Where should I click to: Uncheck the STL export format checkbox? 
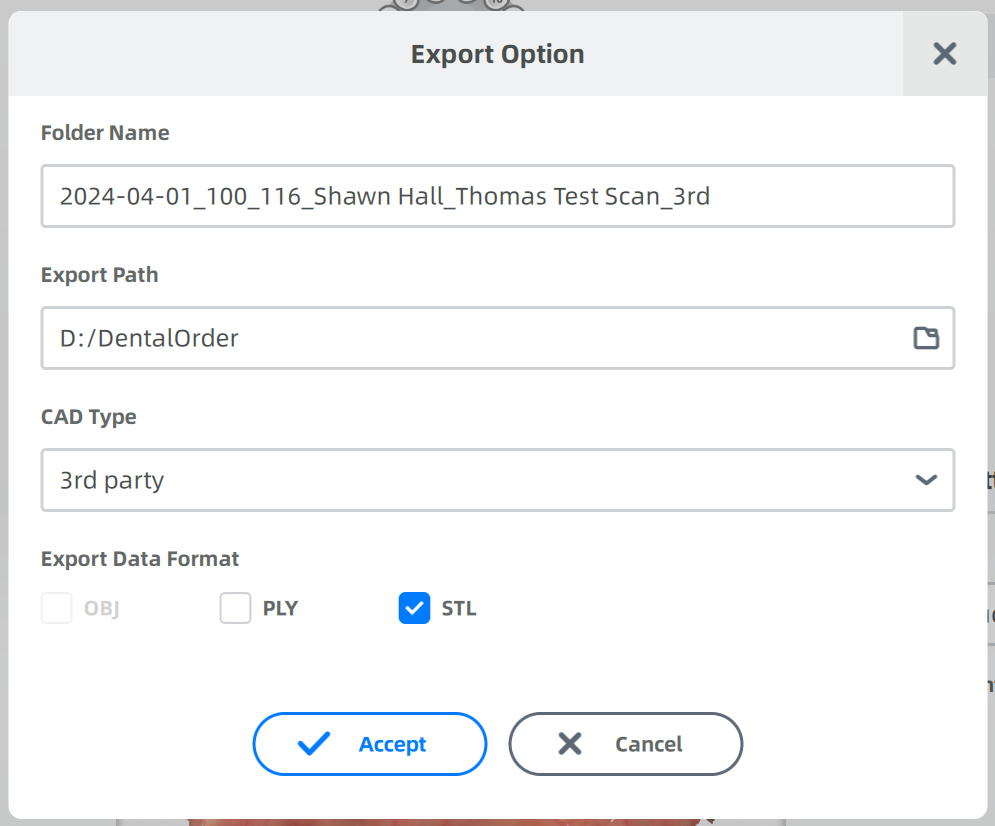click(x=414, y=608)
